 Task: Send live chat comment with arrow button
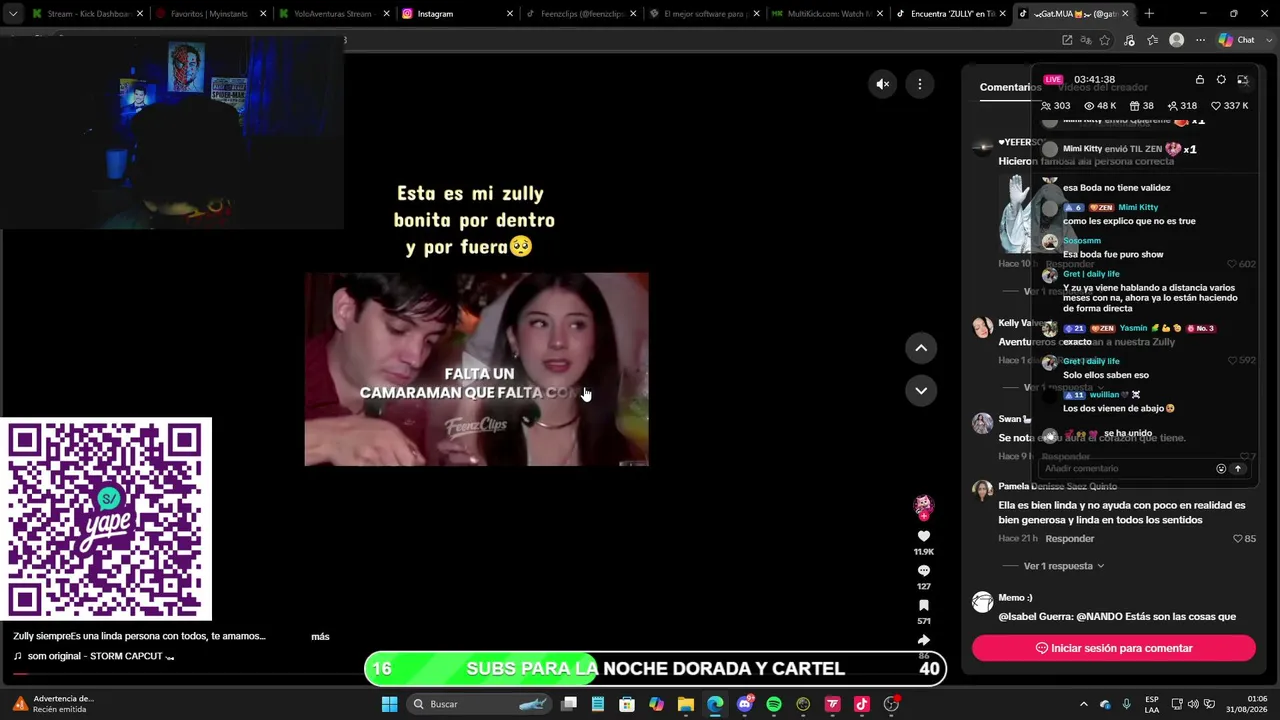[1237, 468]
